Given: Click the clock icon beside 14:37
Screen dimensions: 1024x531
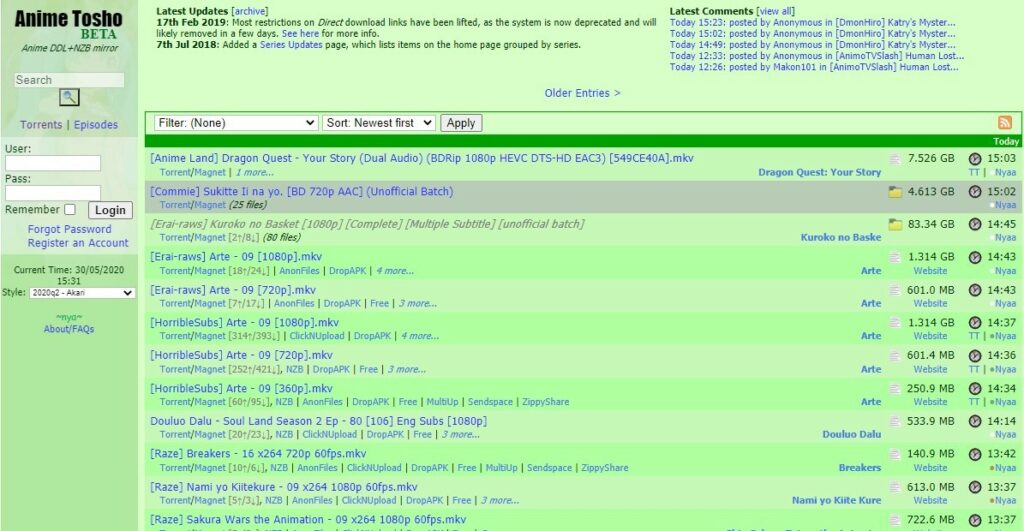Looking at the screenshot, I should [x=974, y=323].
